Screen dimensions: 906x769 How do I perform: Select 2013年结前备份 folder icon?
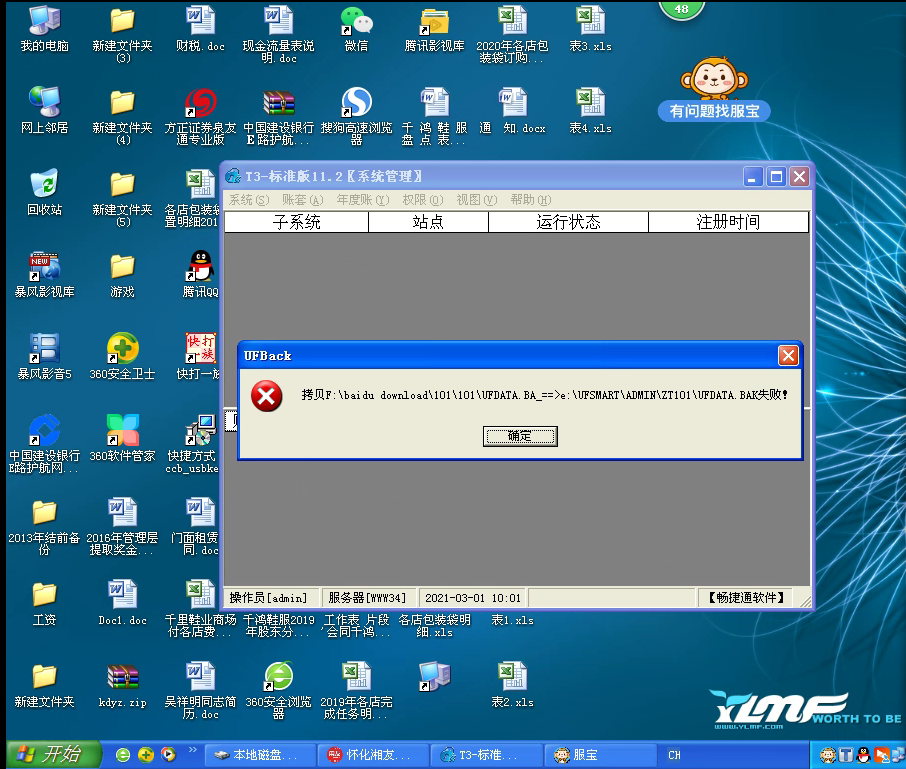click(x=44, y=526)
